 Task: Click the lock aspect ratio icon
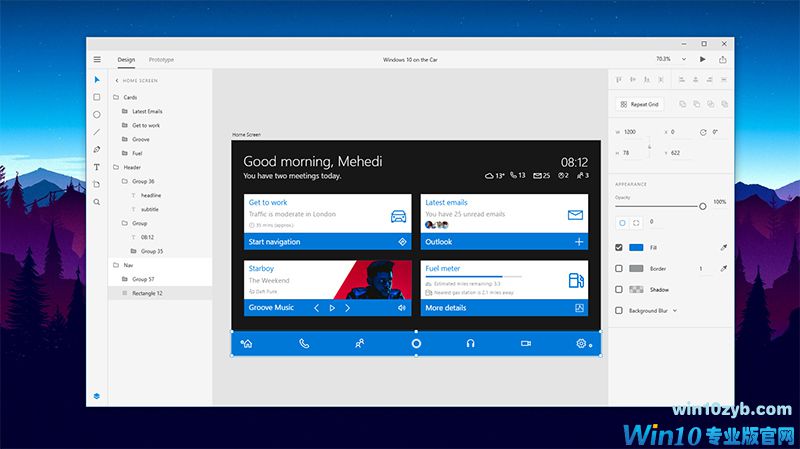pos(649,146)
